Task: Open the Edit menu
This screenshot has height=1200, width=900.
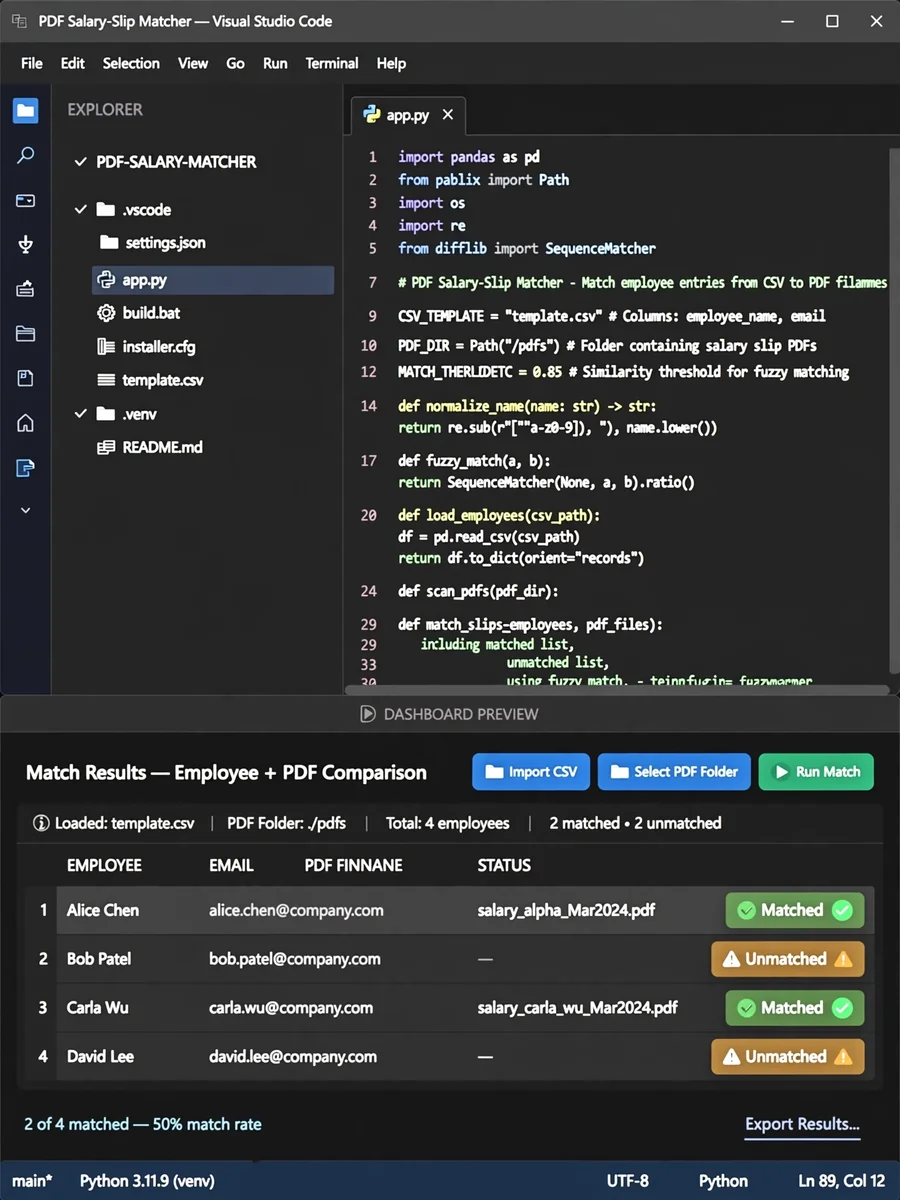Action: click(73, 63)
